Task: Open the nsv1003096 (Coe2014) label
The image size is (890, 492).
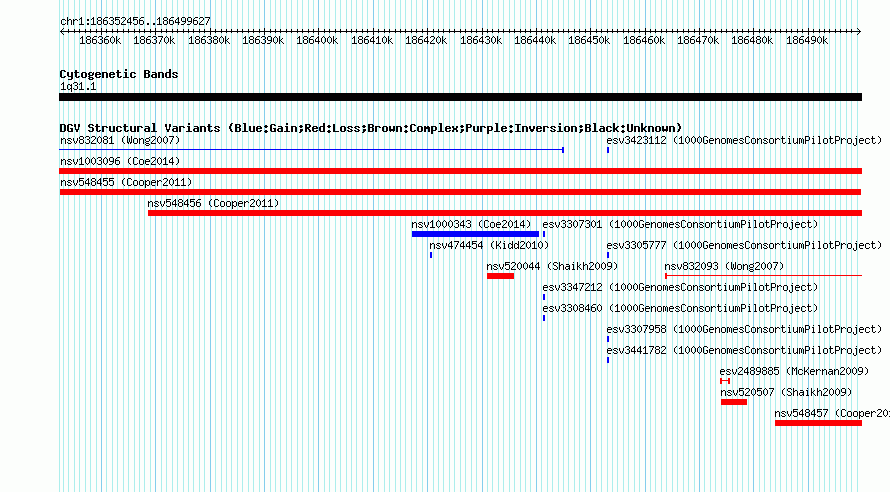Action: coord(120,161)
